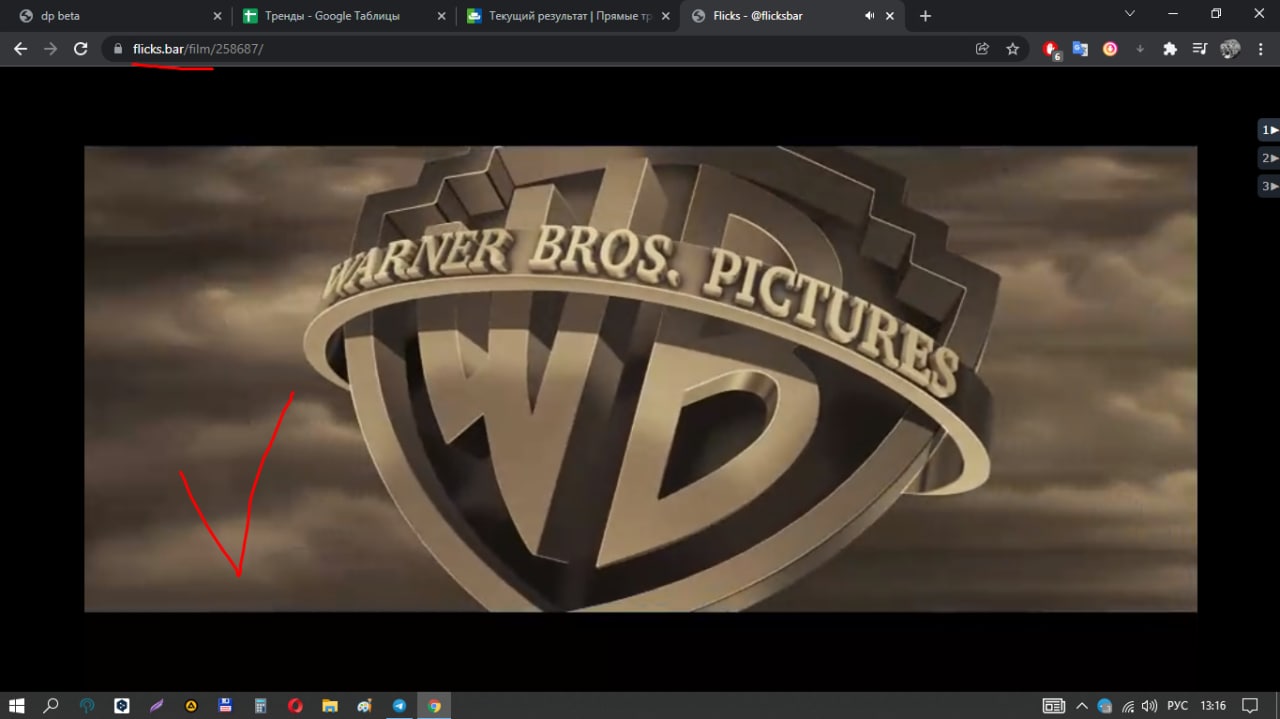Reload the flicks.bar page
1280x719 pixels.
tap(81, 48)
